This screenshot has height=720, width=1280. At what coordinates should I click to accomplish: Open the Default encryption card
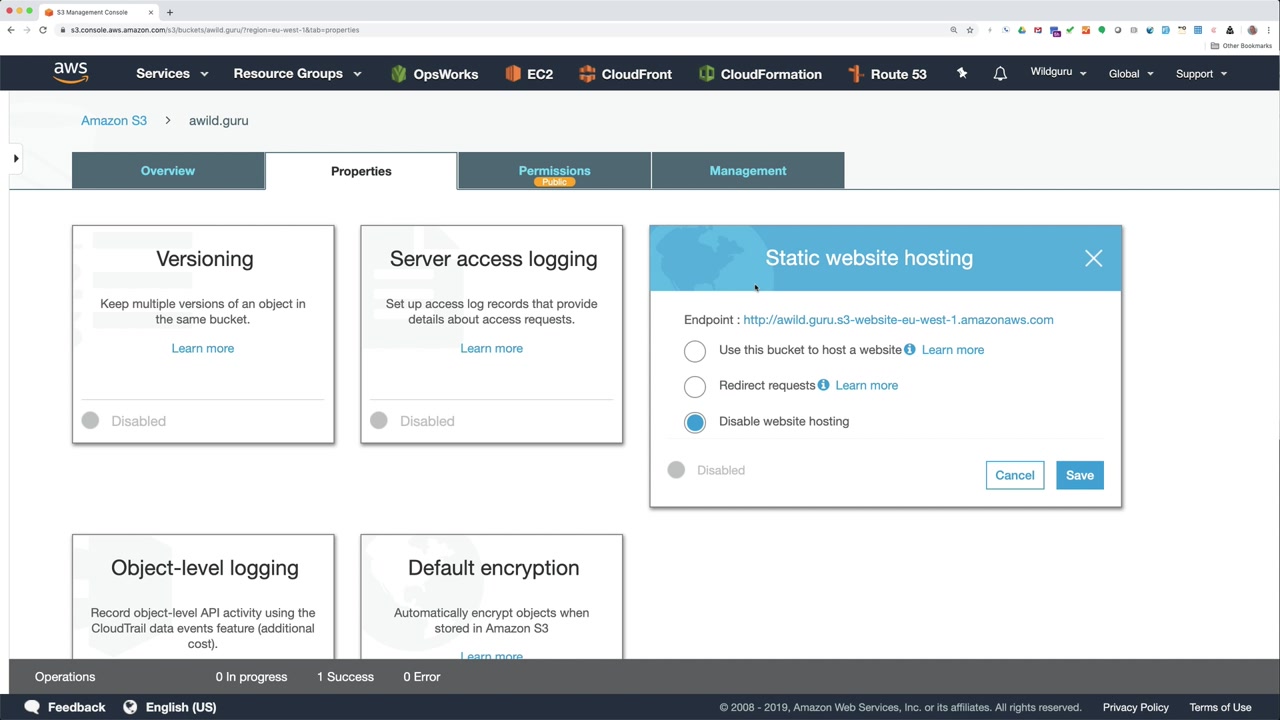tap(491, 597)
